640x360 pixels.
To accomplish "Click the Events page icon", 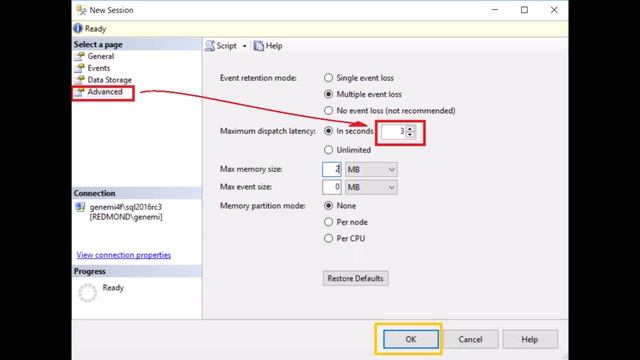I will tap(80, 68).
